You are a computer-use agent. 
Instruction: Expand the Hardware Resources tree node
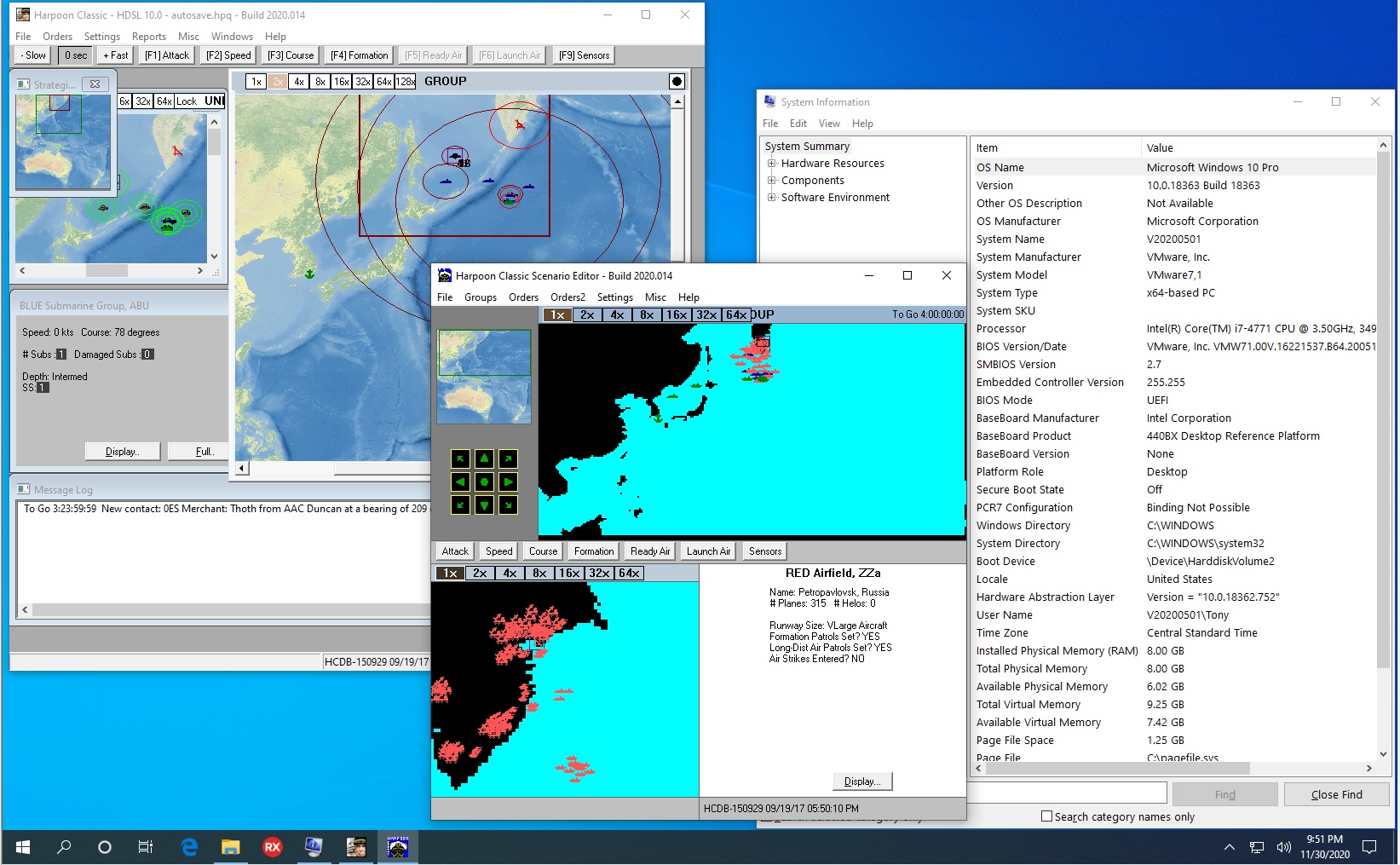(x=771, y=164)
